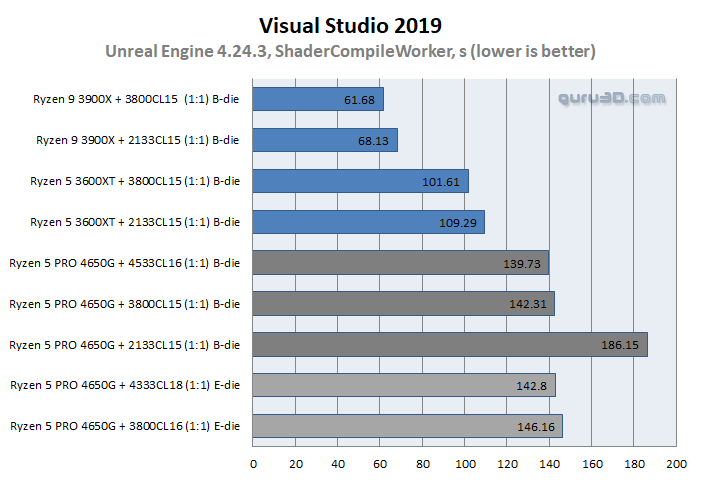701x480 pixels.
Task: Click the 100 tick on the x-axis
Action: pyautogui.click(x=465, y=464)
